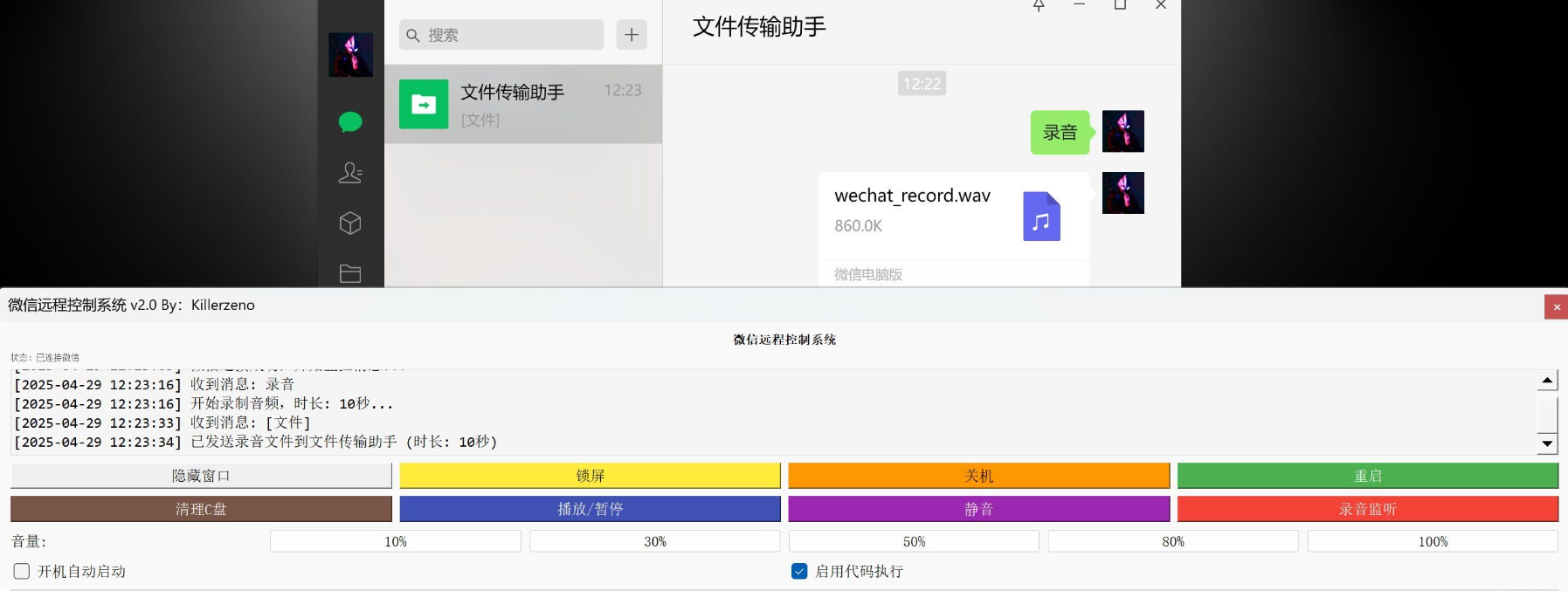The height and width of the screenshot is (591, 1568).
Task: Click the purple 静音 button
Action: (x=978, y=509)
